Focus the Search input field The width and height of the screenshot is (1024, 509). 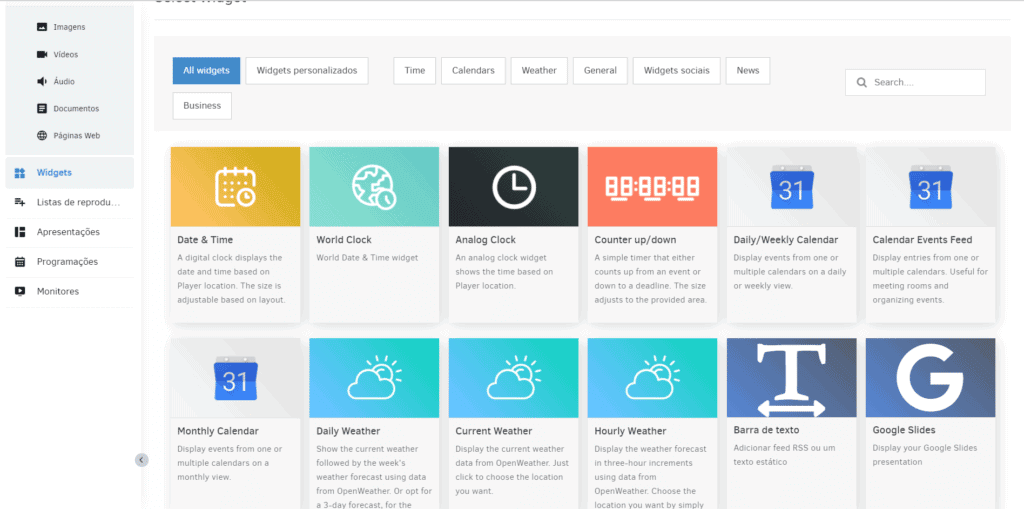coord(916,82)
